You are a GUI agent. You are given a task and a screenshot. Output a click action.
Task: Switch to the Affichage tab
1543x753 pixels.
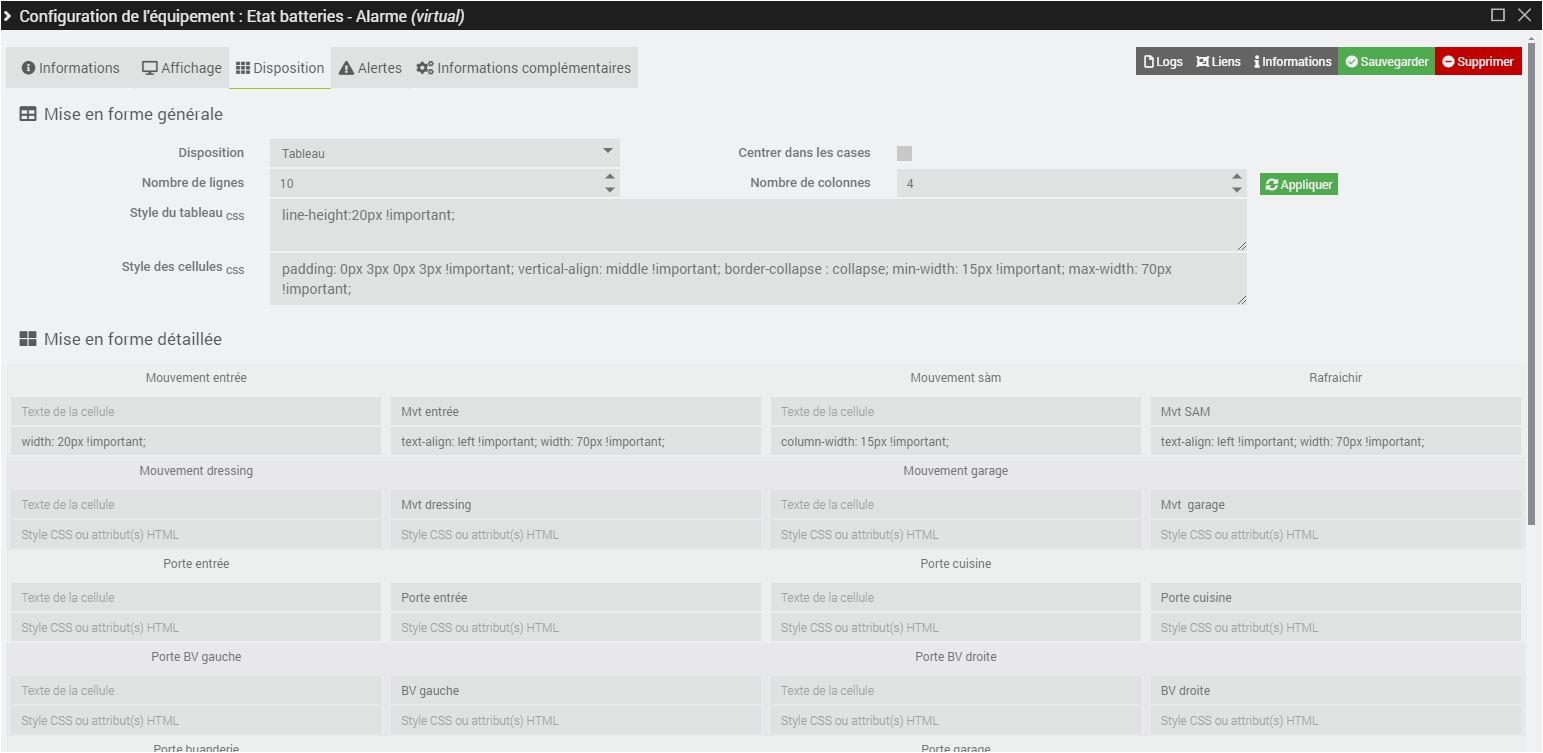click(181, 68)
